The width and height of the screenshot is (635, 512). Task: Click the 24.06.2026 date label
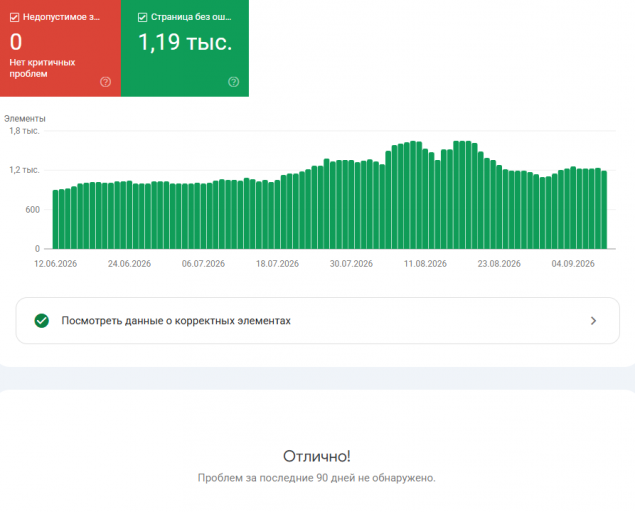point(129,264)
